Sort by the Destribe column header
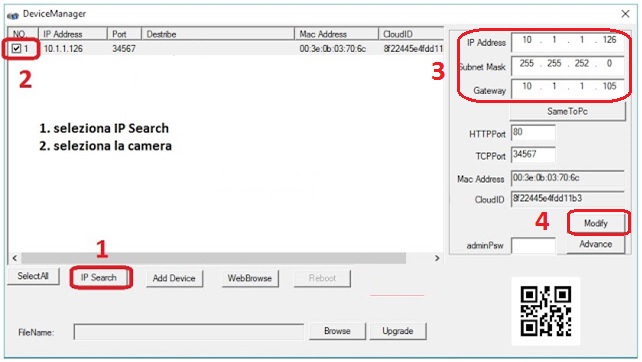This screenshot has width=642, height=362. click(218, 34)
